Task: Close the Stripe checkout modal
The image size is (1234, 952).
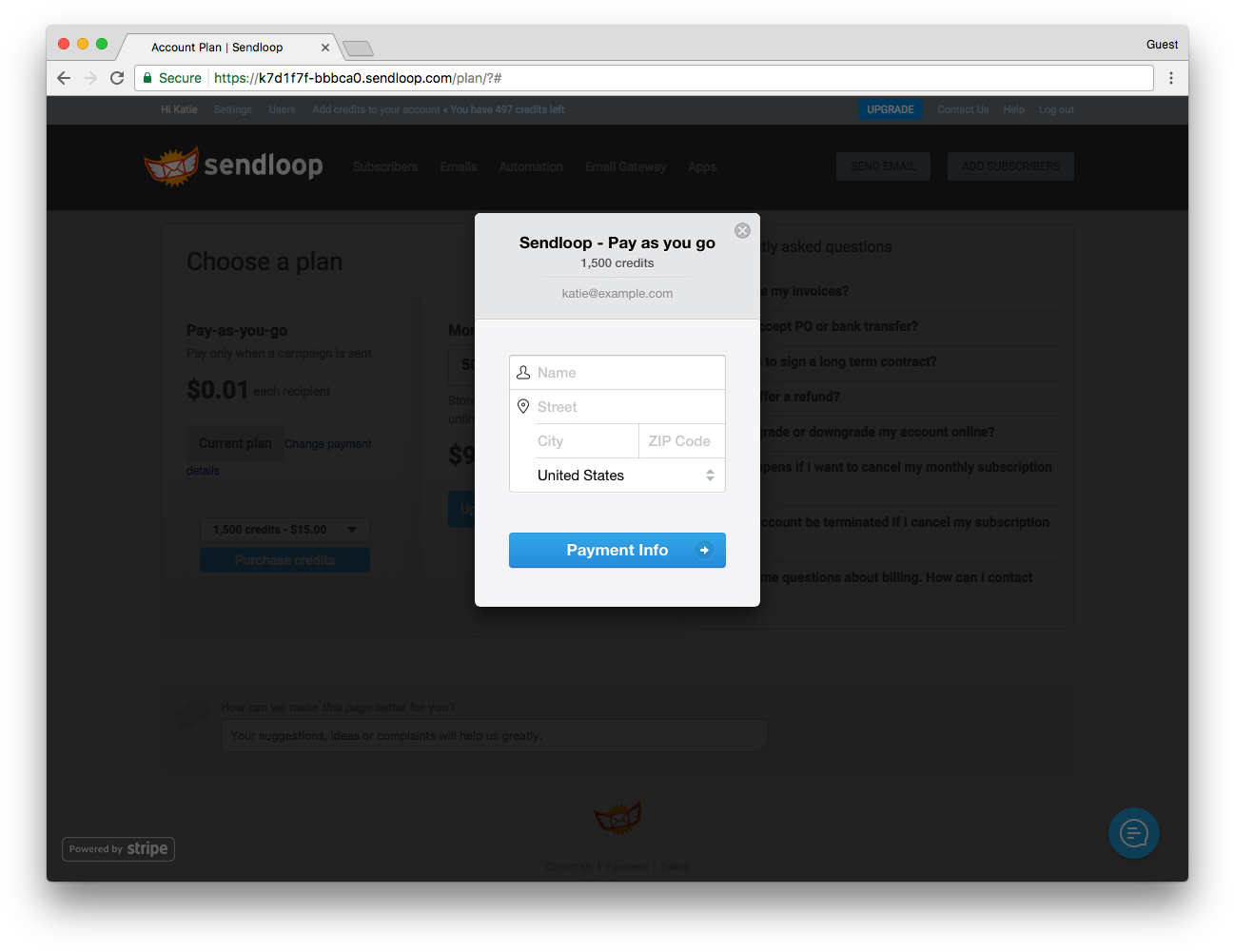Action: (743, 231)
